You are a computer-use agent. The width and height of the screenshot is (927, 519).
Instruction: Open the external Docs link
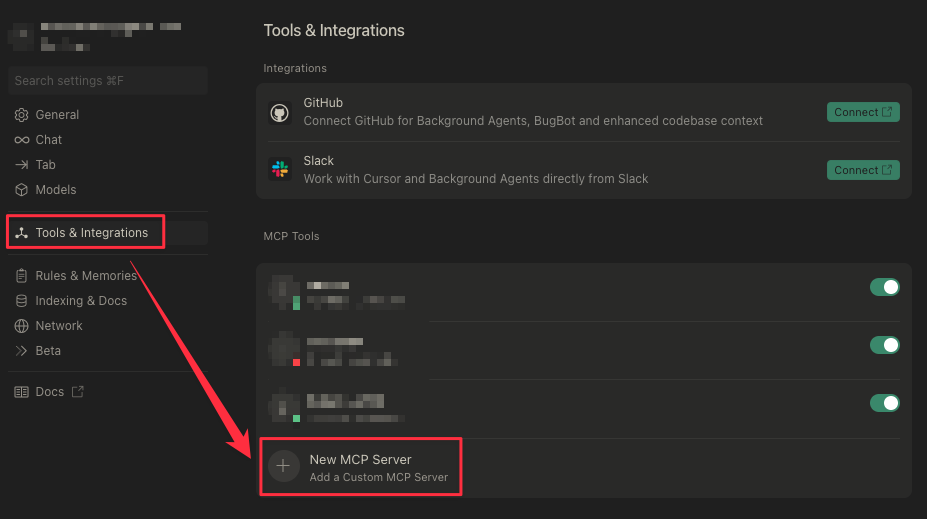click(50, 392)
